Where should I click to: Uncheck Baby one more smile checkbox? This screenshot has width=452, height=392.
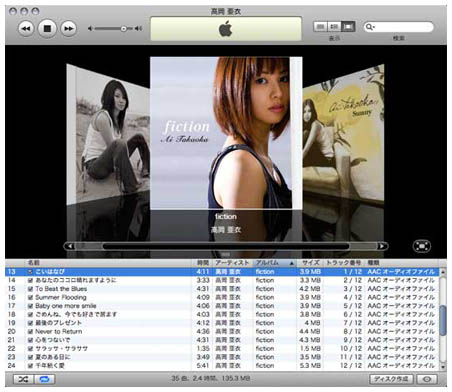tap(30, 306)
